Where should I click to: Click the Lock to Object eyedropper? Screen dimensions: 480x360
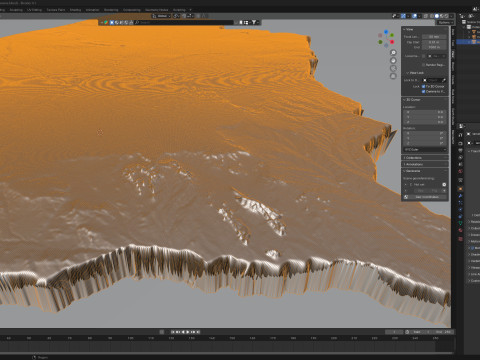coord(444,80)
